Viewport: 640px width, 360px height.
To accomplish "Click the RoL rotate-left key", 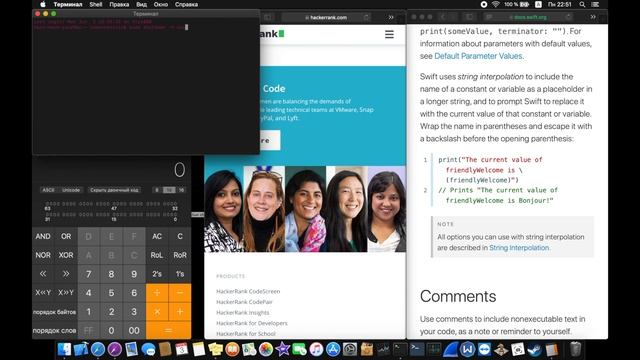I will tap(157, 255).
